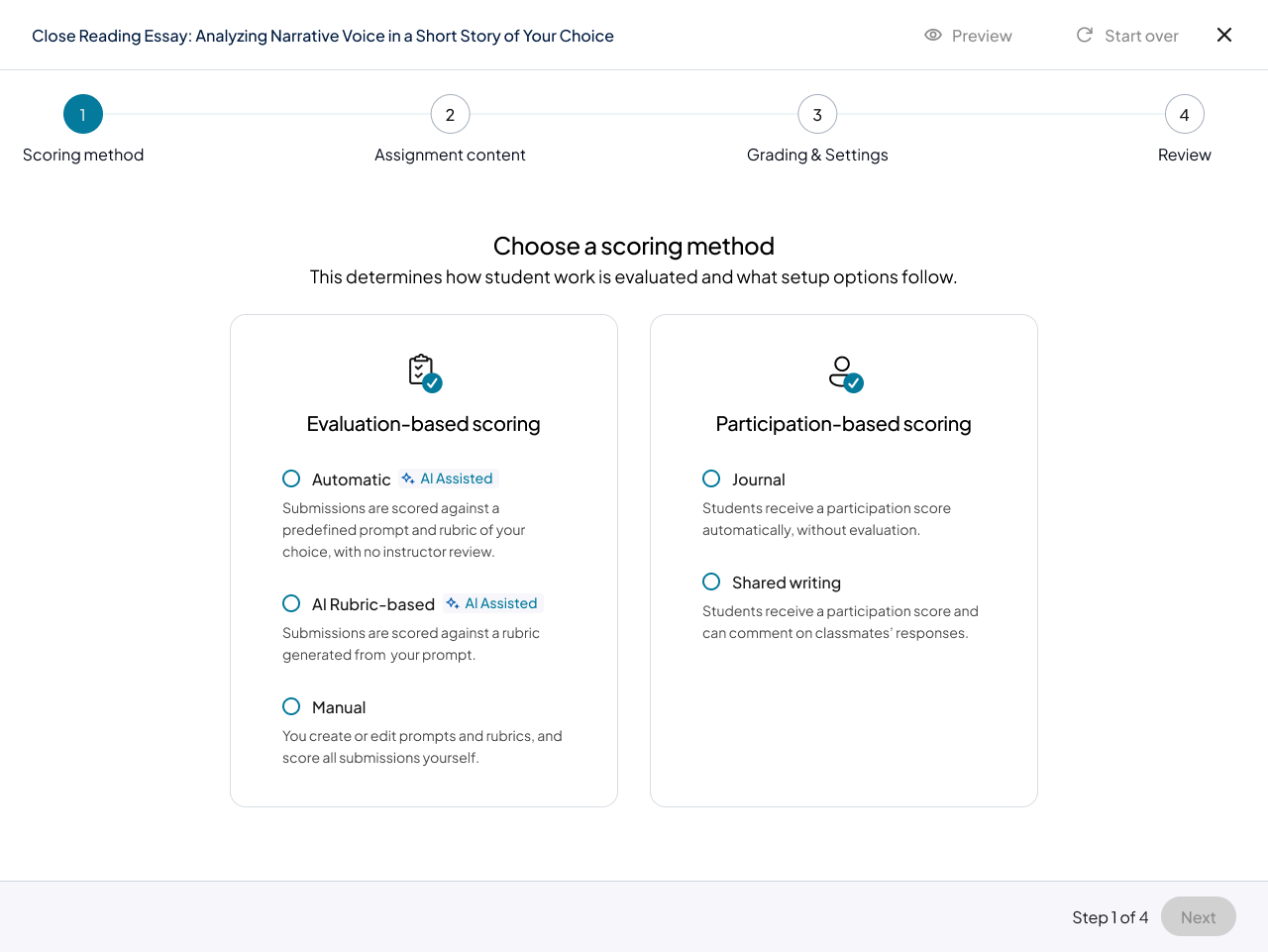Click the Start over button label
This screenshot has height=952, width=1268.
(1141, 36)
